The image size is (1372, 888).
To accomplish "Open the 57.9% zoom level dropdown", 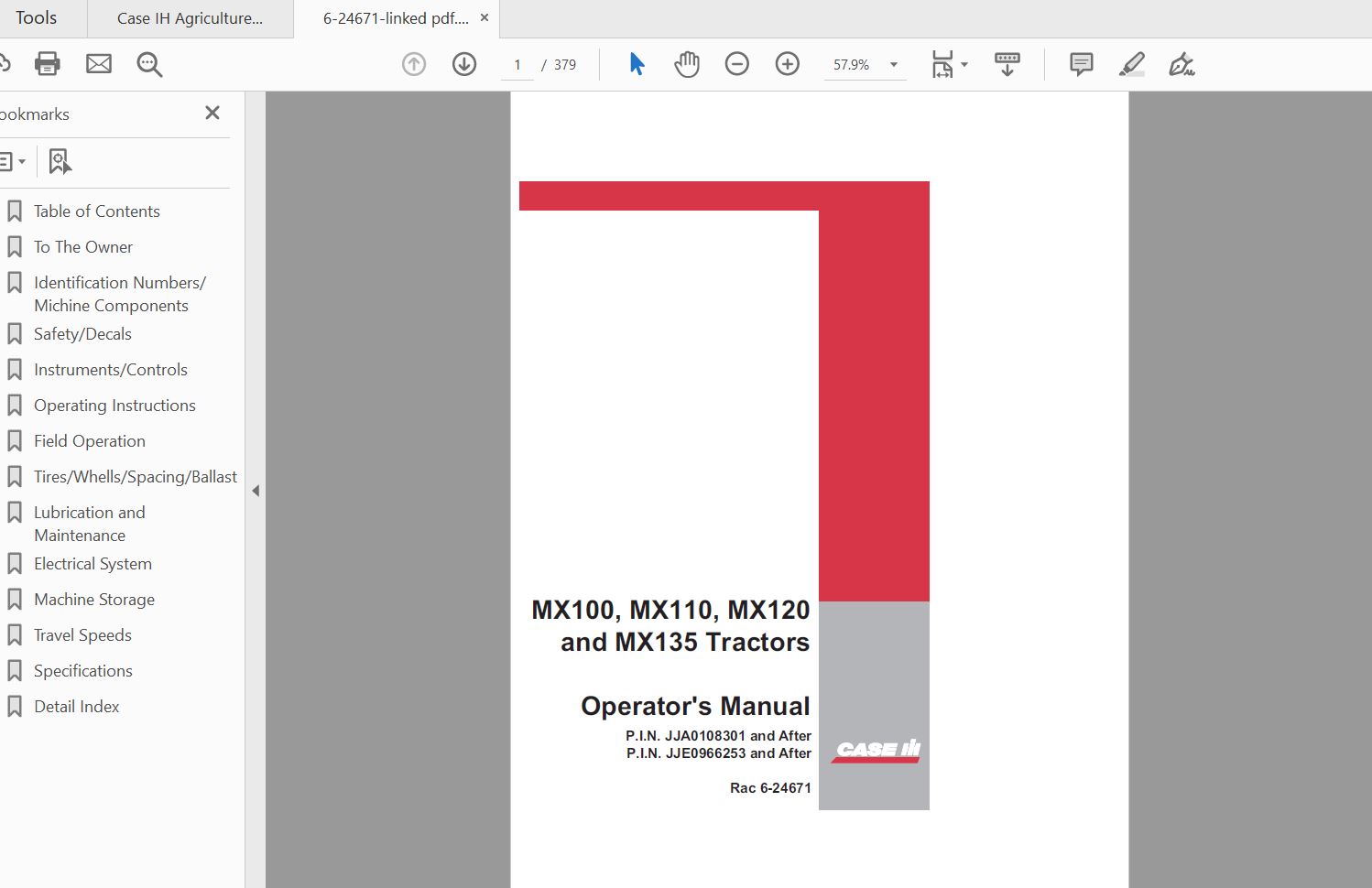I will pyautogui.click(x=893, y=65).
